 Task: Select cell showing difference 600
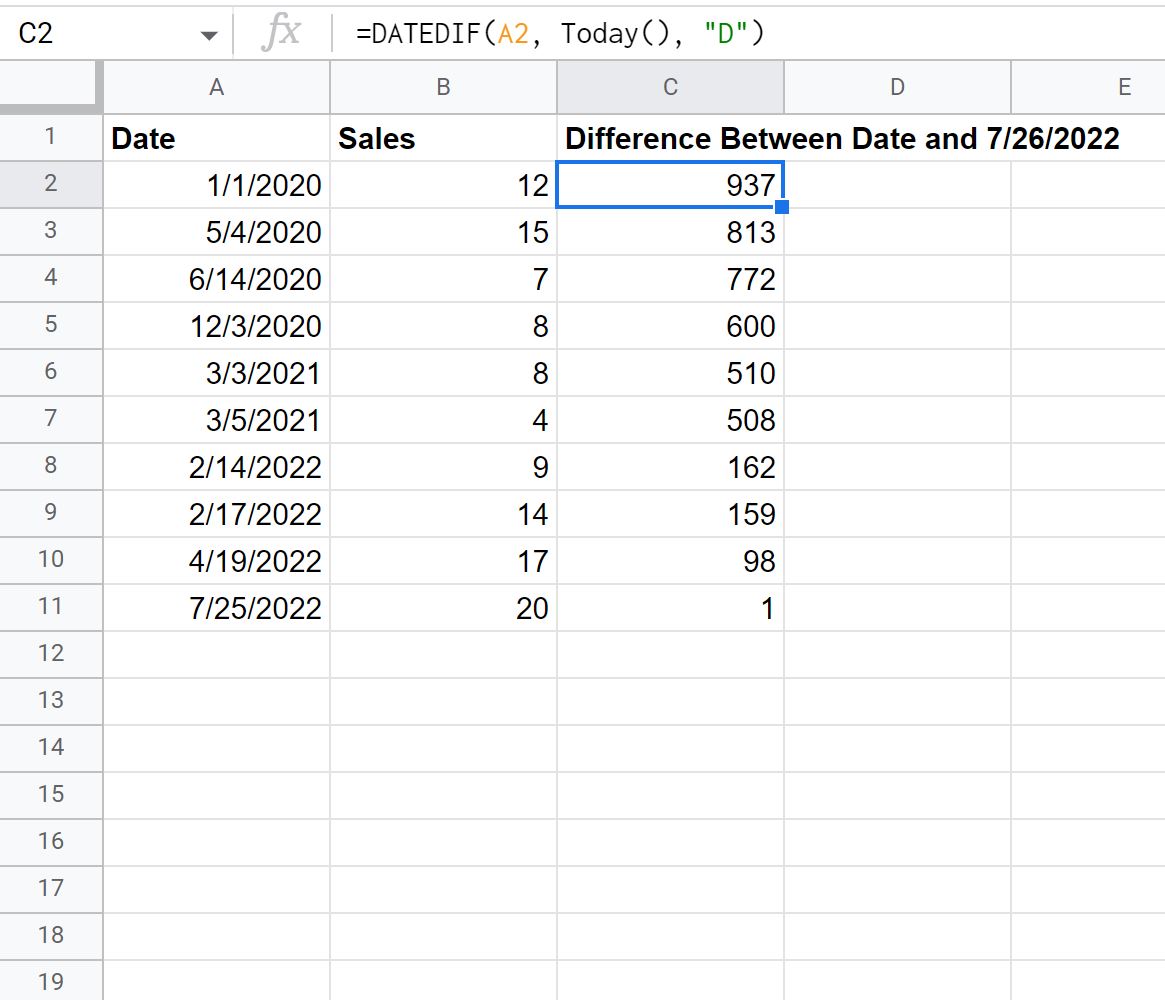tap(670, 326)
